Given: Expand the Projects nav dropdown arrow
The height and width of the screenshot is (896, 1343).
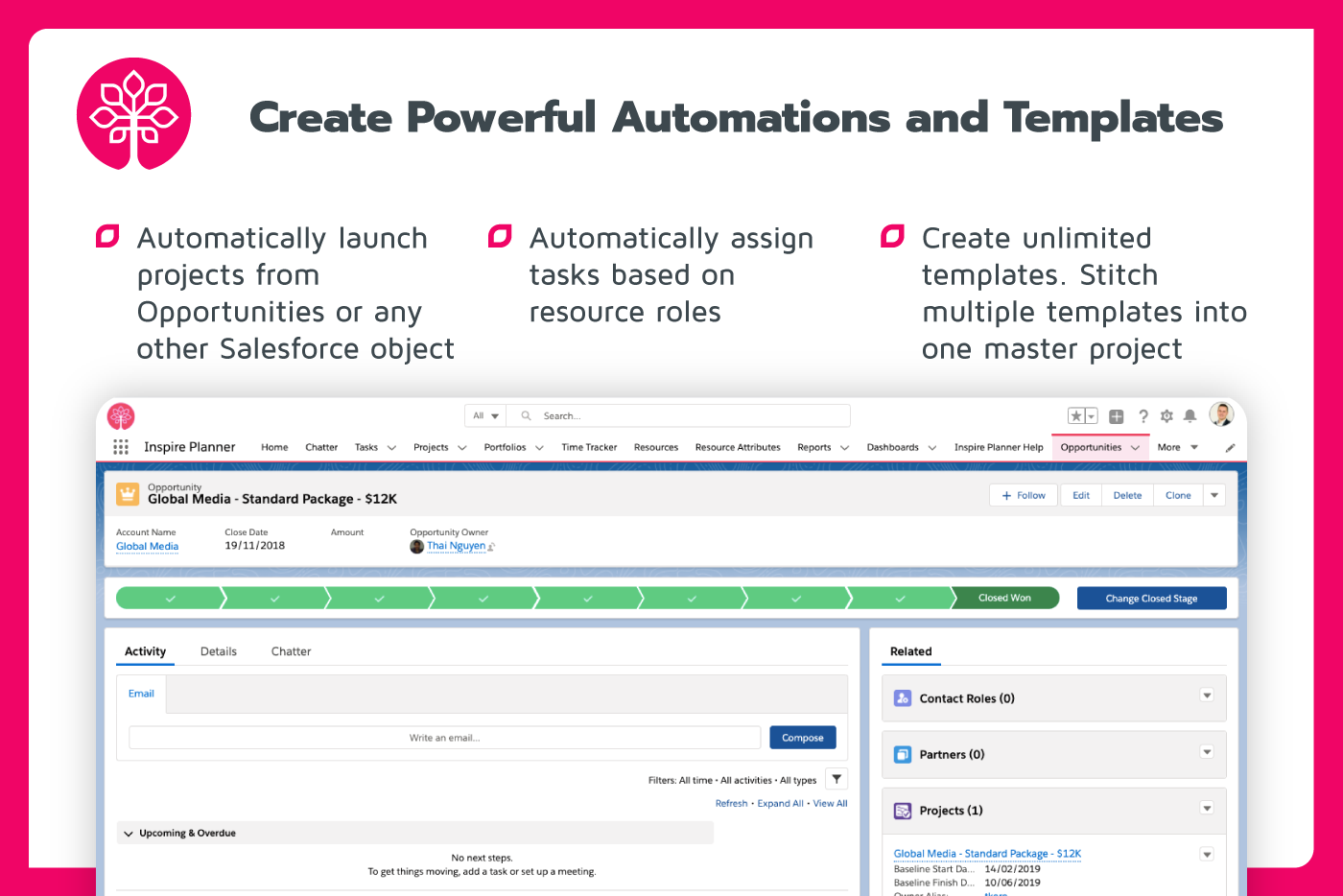Looking at the screenshot, I should [x=461, y=448].
